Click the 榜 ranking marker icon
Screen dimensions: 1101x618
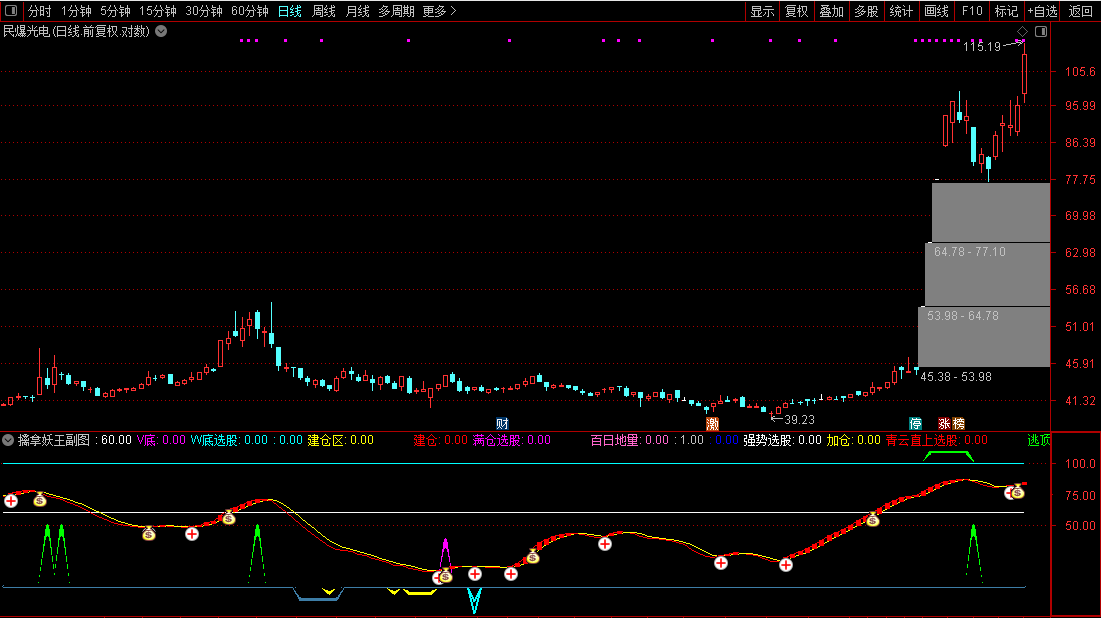pyautogui.click(x=958, y=423)
